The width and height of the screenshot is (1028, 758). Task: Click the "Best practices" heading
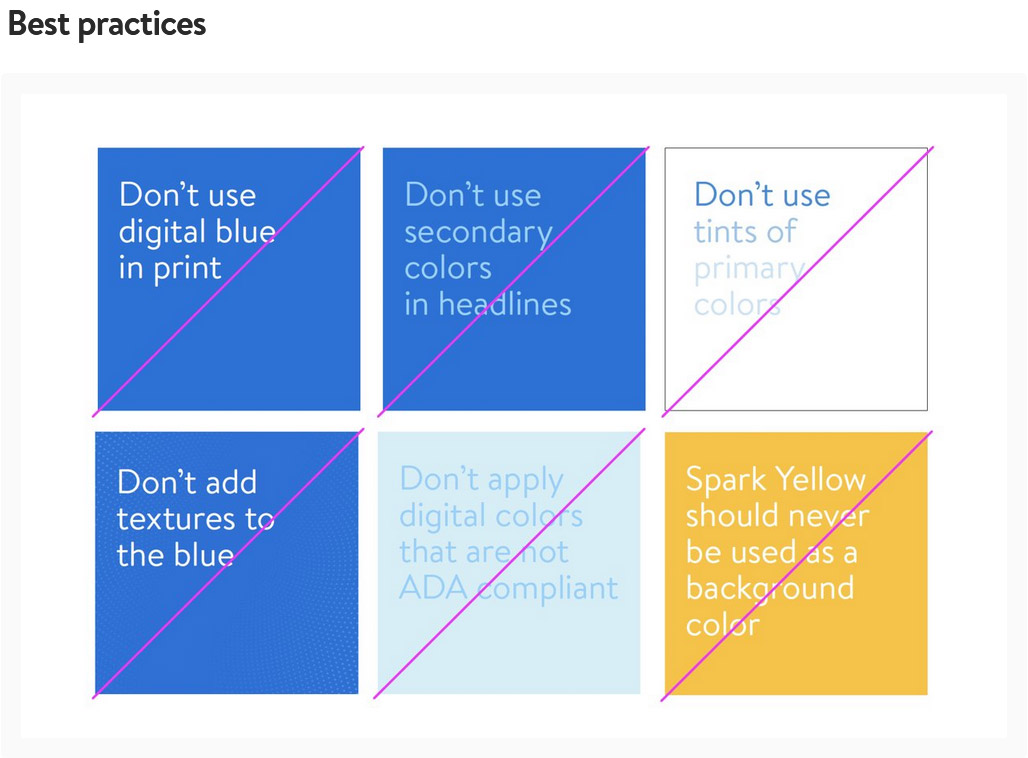[x=107, y=24]
